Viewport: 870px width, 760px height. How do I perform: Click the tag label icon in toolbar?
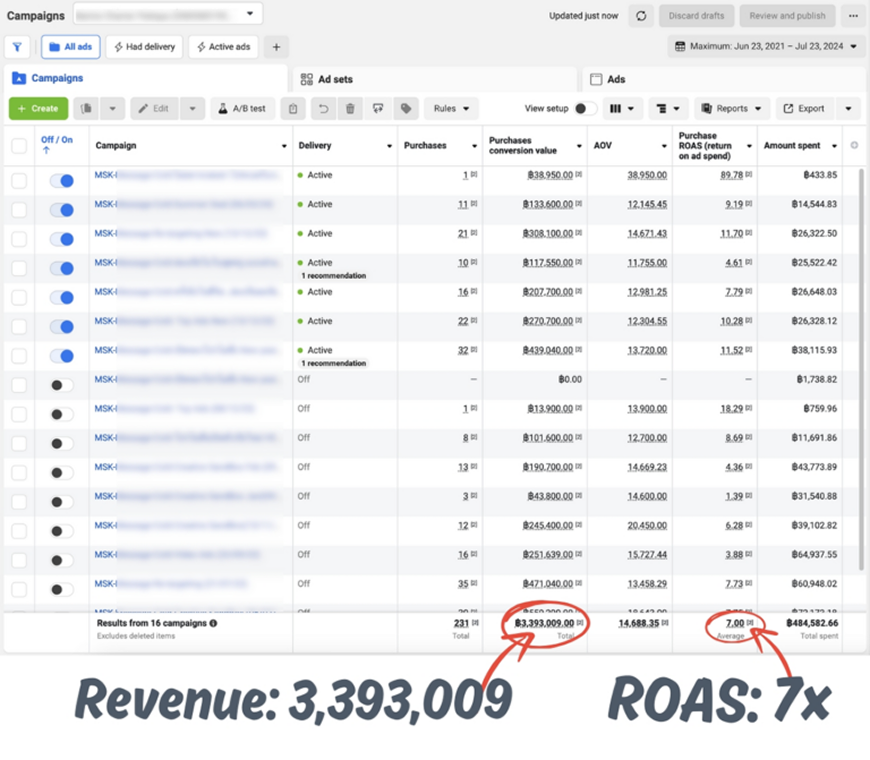pyautogui.click(x=406, y=109)
